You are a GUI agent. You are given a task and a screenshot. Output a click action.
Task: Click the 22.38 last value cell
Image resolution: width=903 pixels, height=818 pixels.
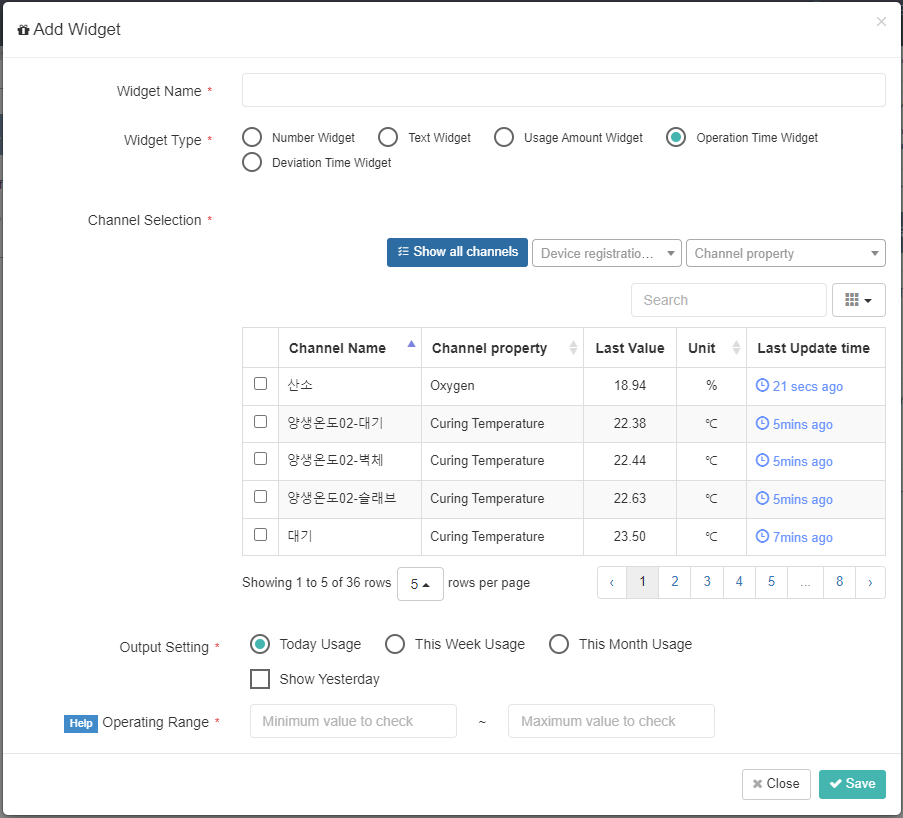tap(630, 424)
